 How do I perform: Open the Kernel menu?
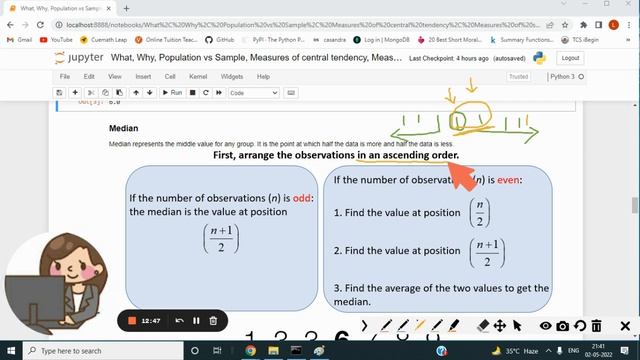(x=198, y=76)
